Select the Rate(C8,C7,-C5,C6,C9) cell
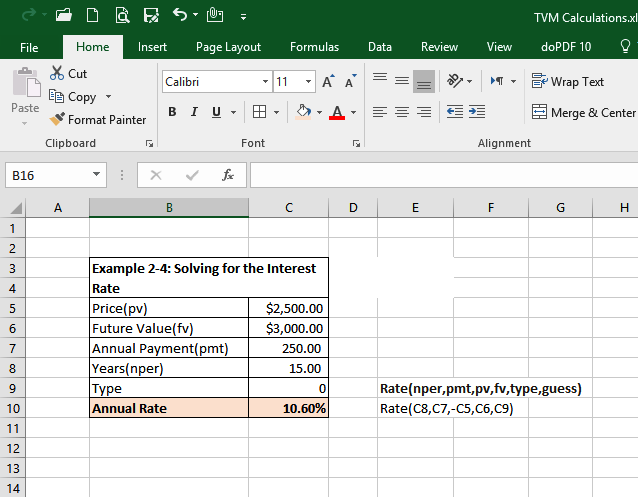Image resolution: width=638 pixels, height=497 pixels. point(446,408)
